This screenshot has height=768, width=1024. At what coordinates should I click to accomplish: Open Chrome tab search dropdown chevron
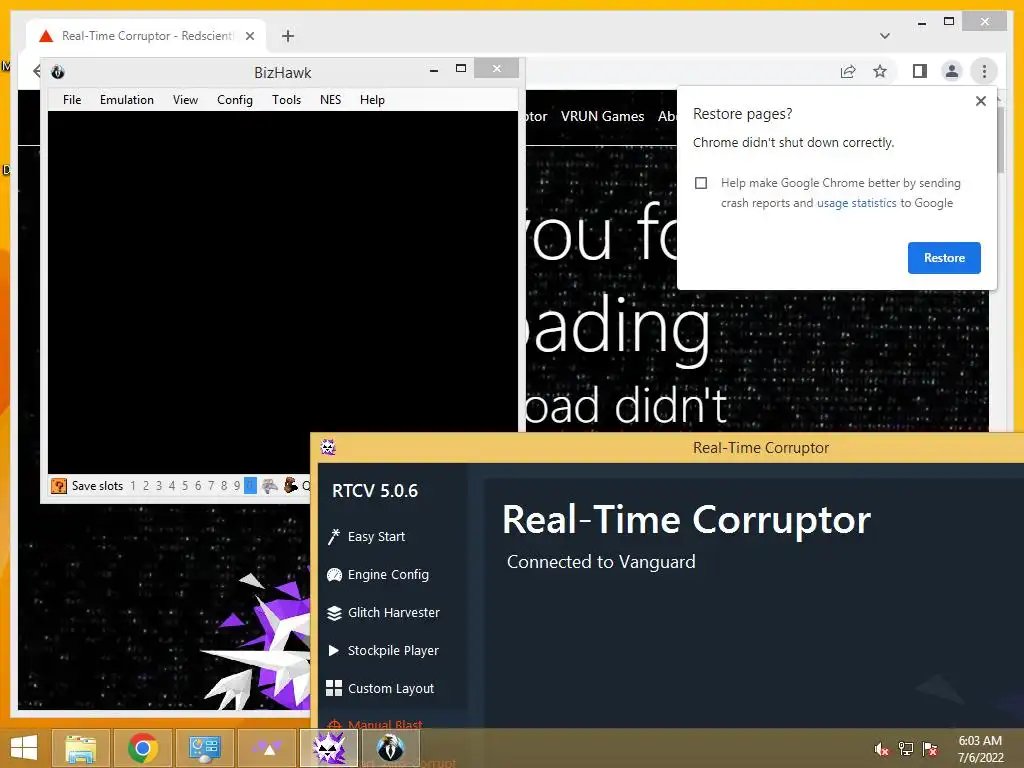pyautogui.click(x=885, y=36)
